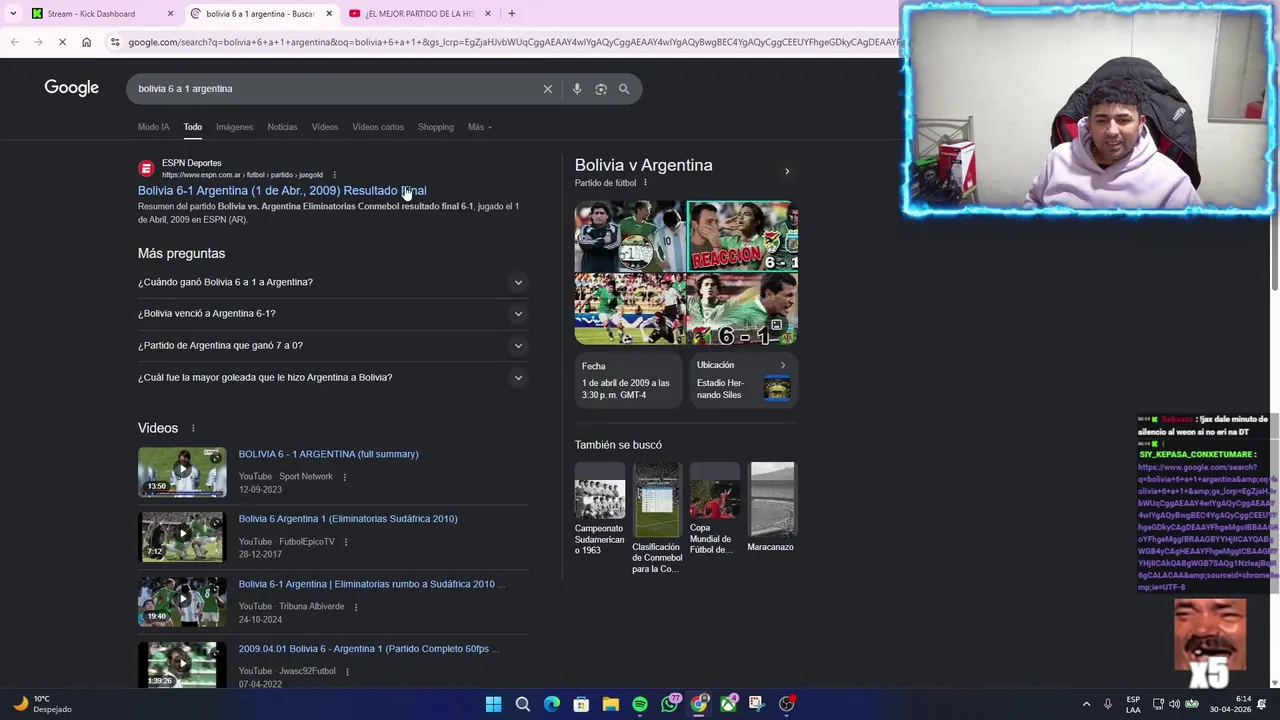Open Videos section options menu
Image resolution: width=1280 pixels, height=720 pixels.
click(193, 428)
